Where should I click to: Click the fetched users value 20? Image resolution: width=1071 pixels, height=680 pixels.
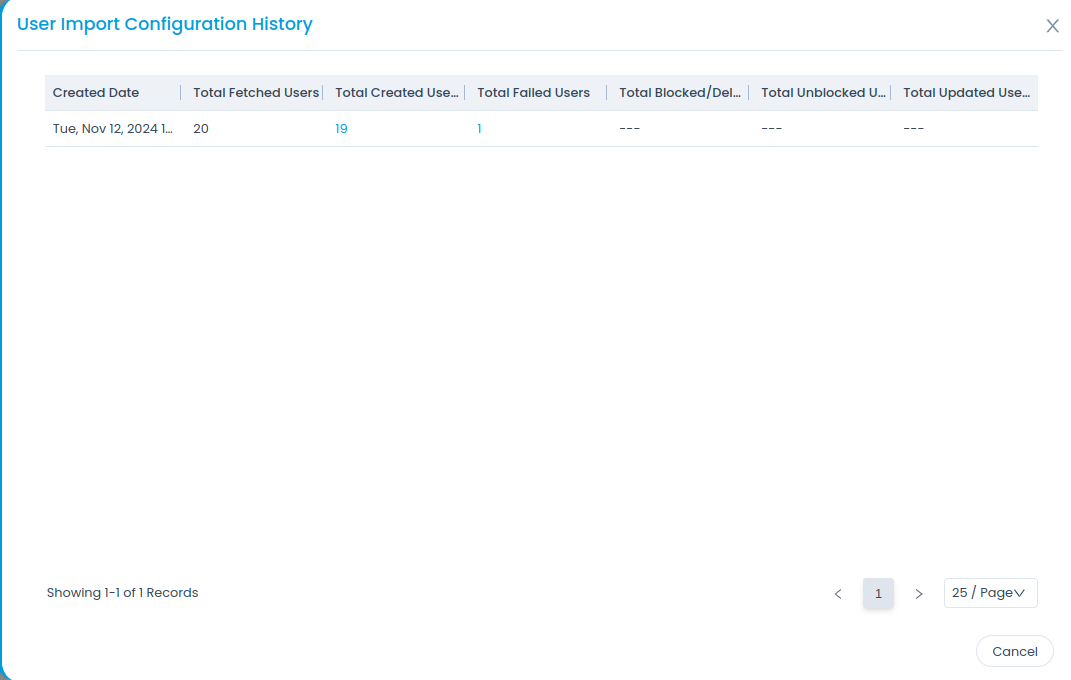point(201,129)
